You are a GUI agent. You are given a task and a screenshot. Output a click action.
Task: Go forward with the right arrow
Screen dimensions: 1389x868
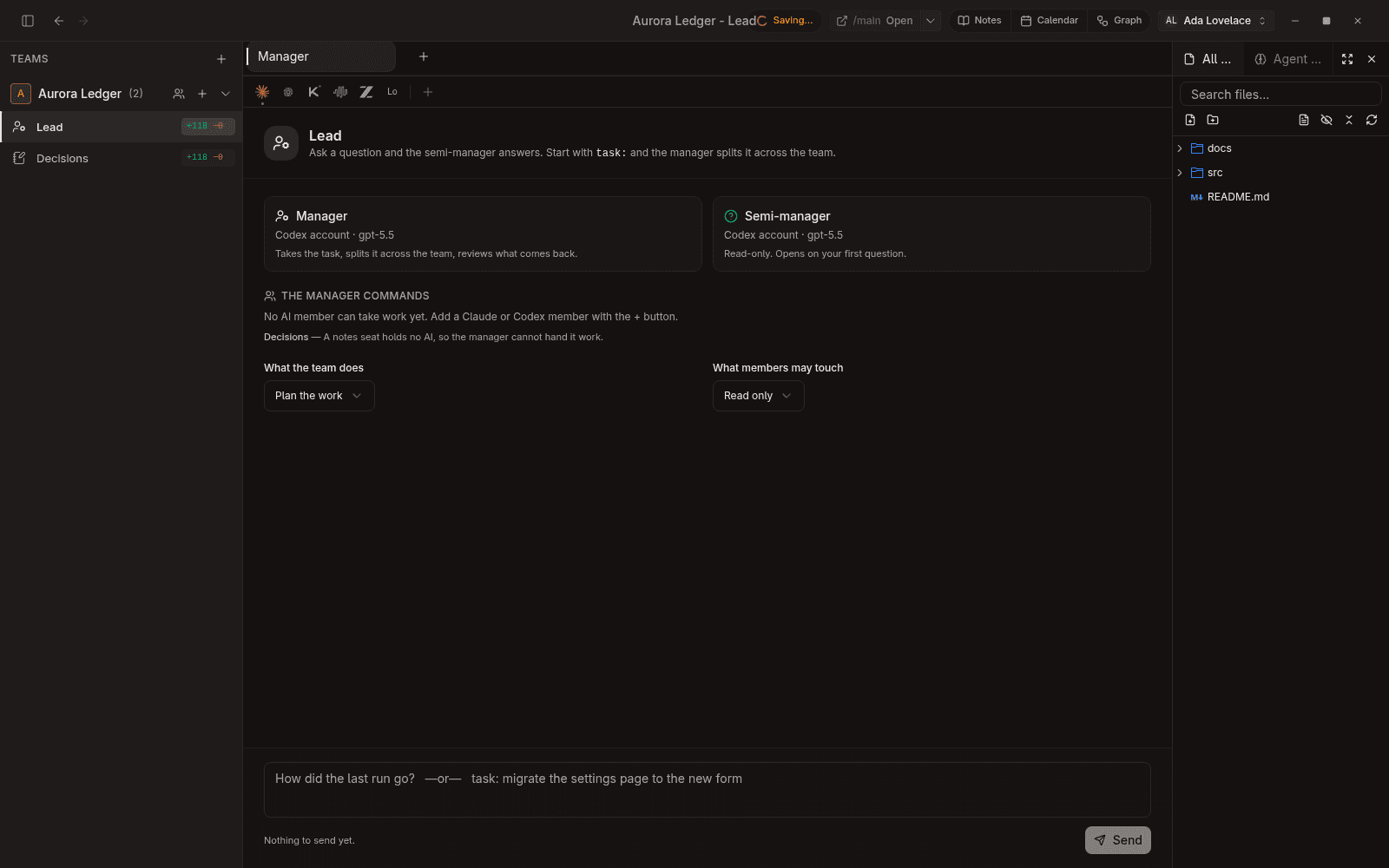pos(83,21)
